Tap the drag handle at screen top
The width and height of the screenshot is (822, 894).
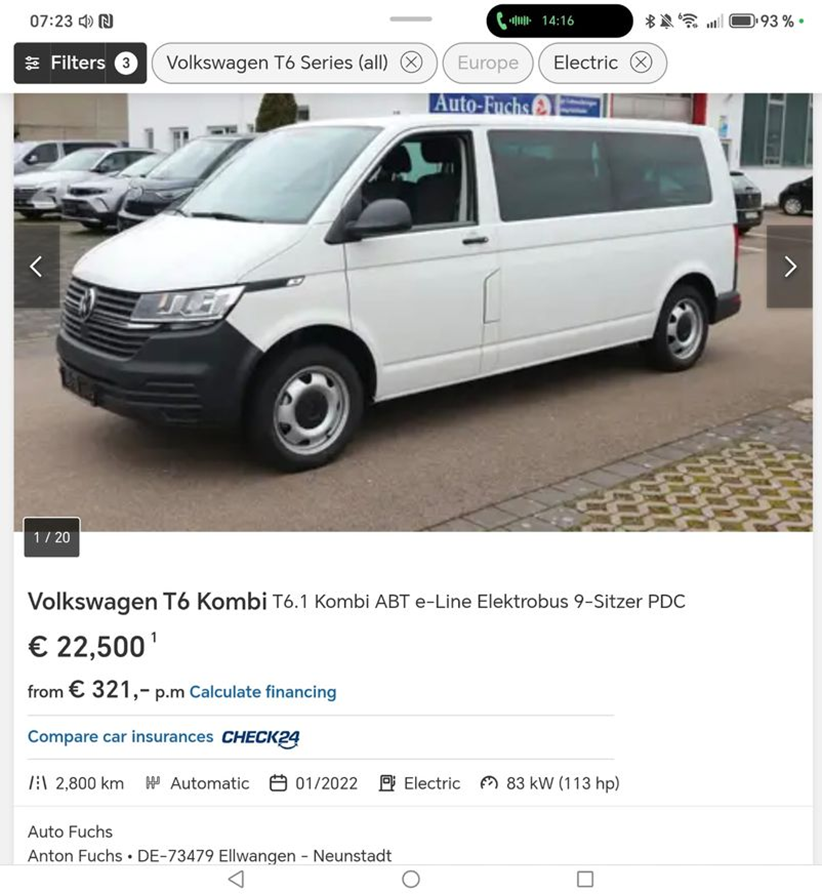point(411,19)
